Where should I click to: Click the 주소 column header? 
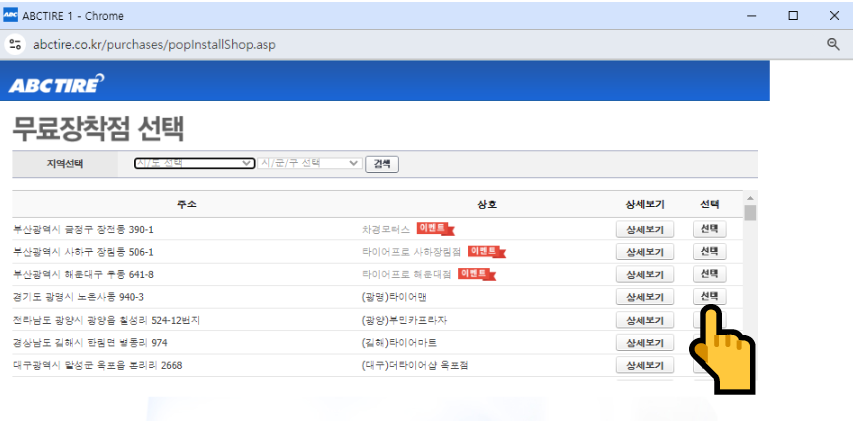click(187, 204)
